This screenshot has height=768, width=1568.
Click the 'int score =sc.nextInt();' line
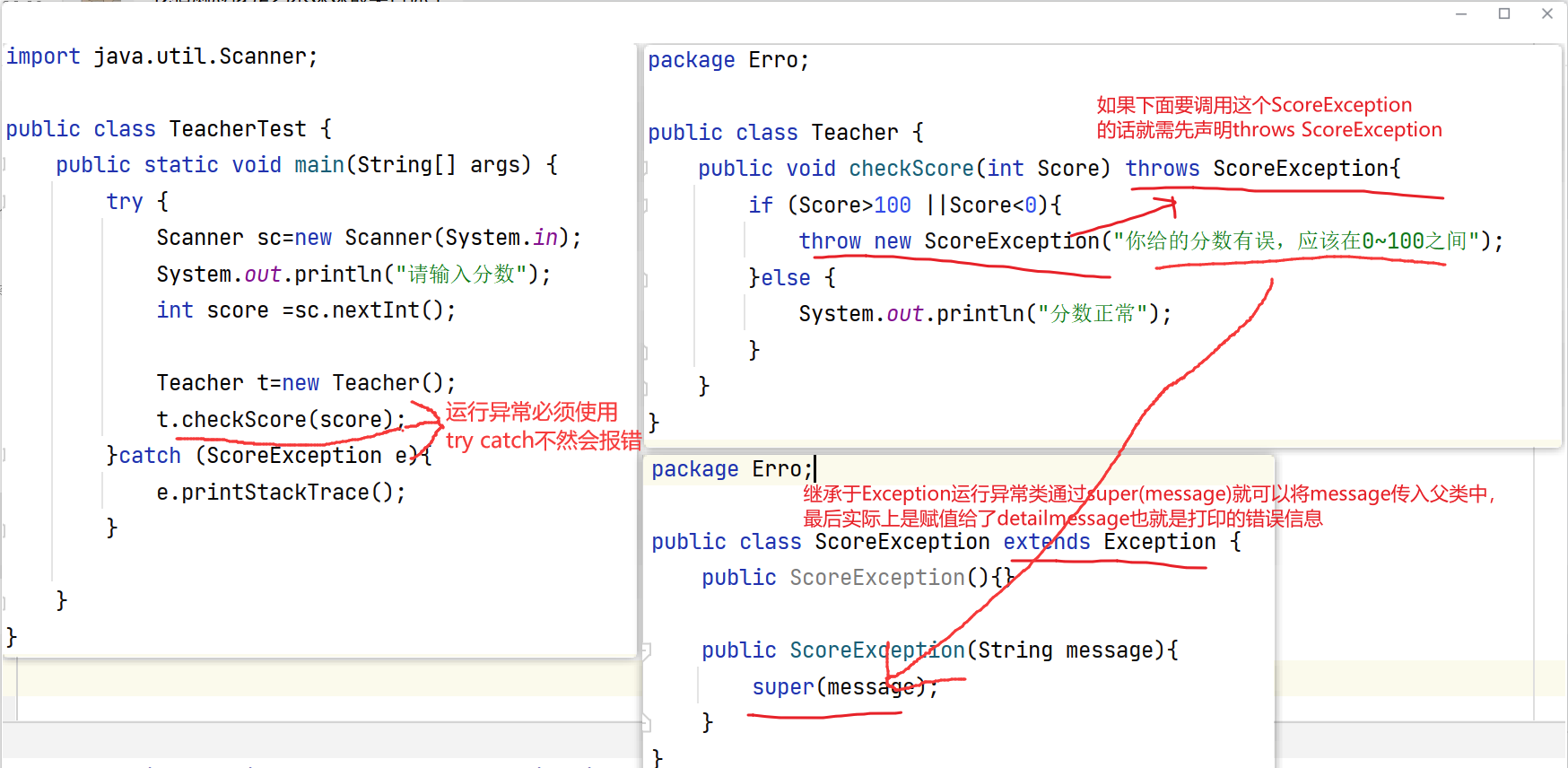pos(306,310)
